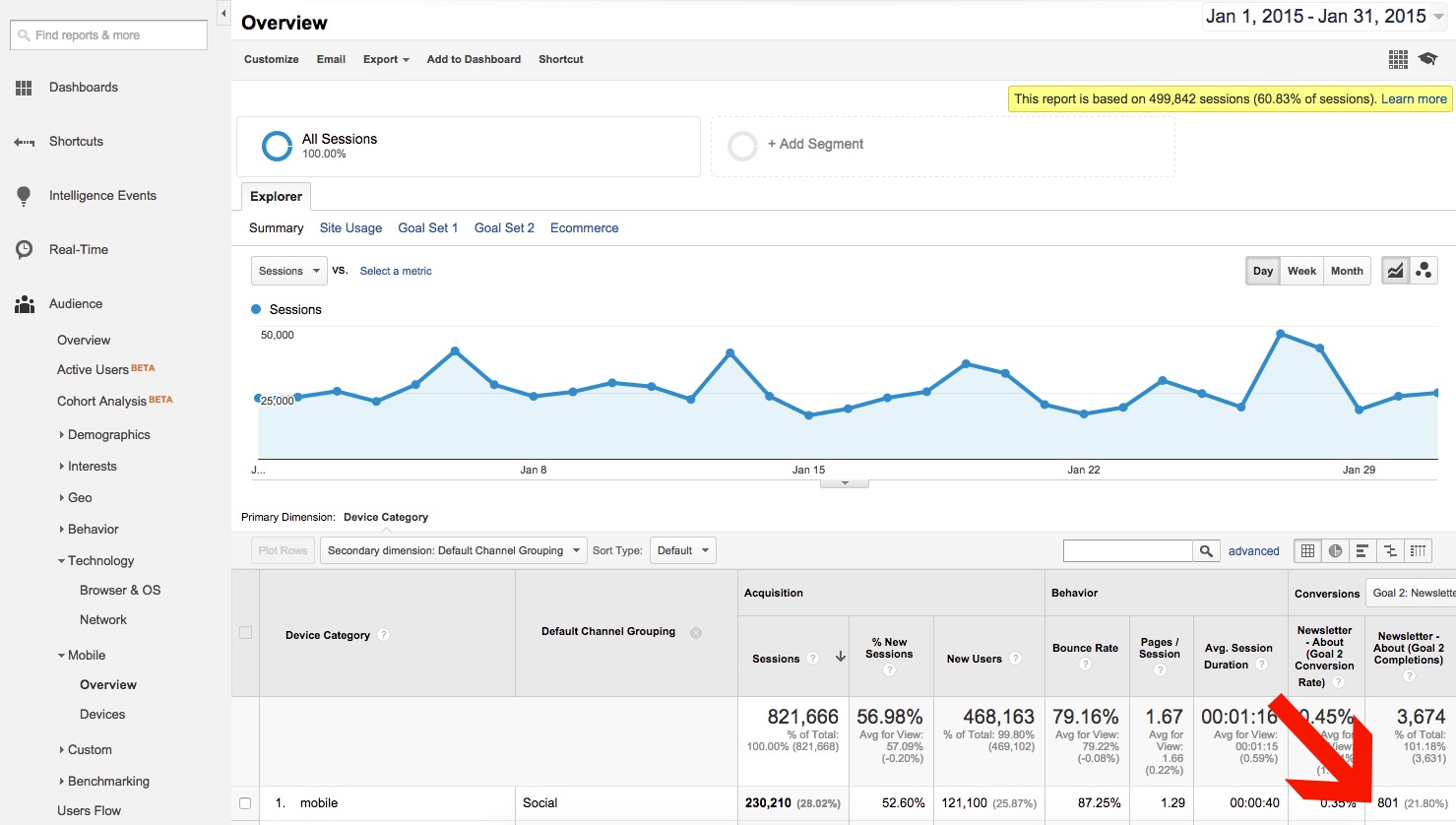The width and height of the screenshot is (1456, 825).
Task: Toggle the table header select-all checkbox
Action: [244, 634]
